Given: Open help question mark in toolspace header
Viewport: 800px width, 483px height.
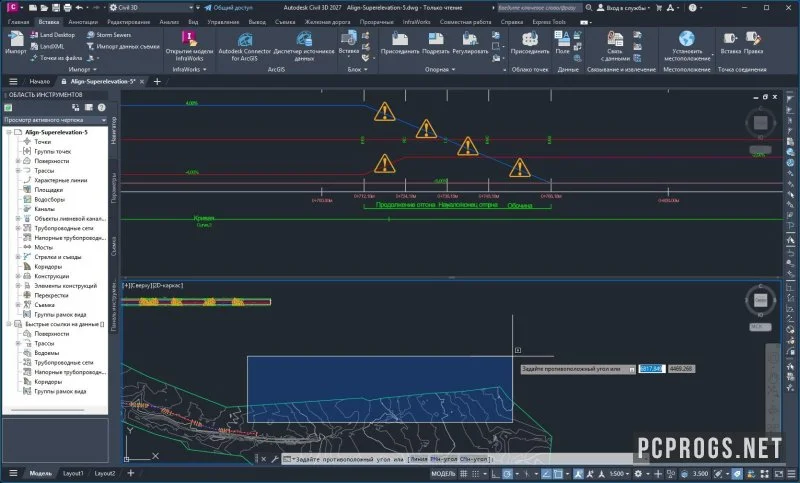Looking at the screenshot, I should (x=102, y=107).
